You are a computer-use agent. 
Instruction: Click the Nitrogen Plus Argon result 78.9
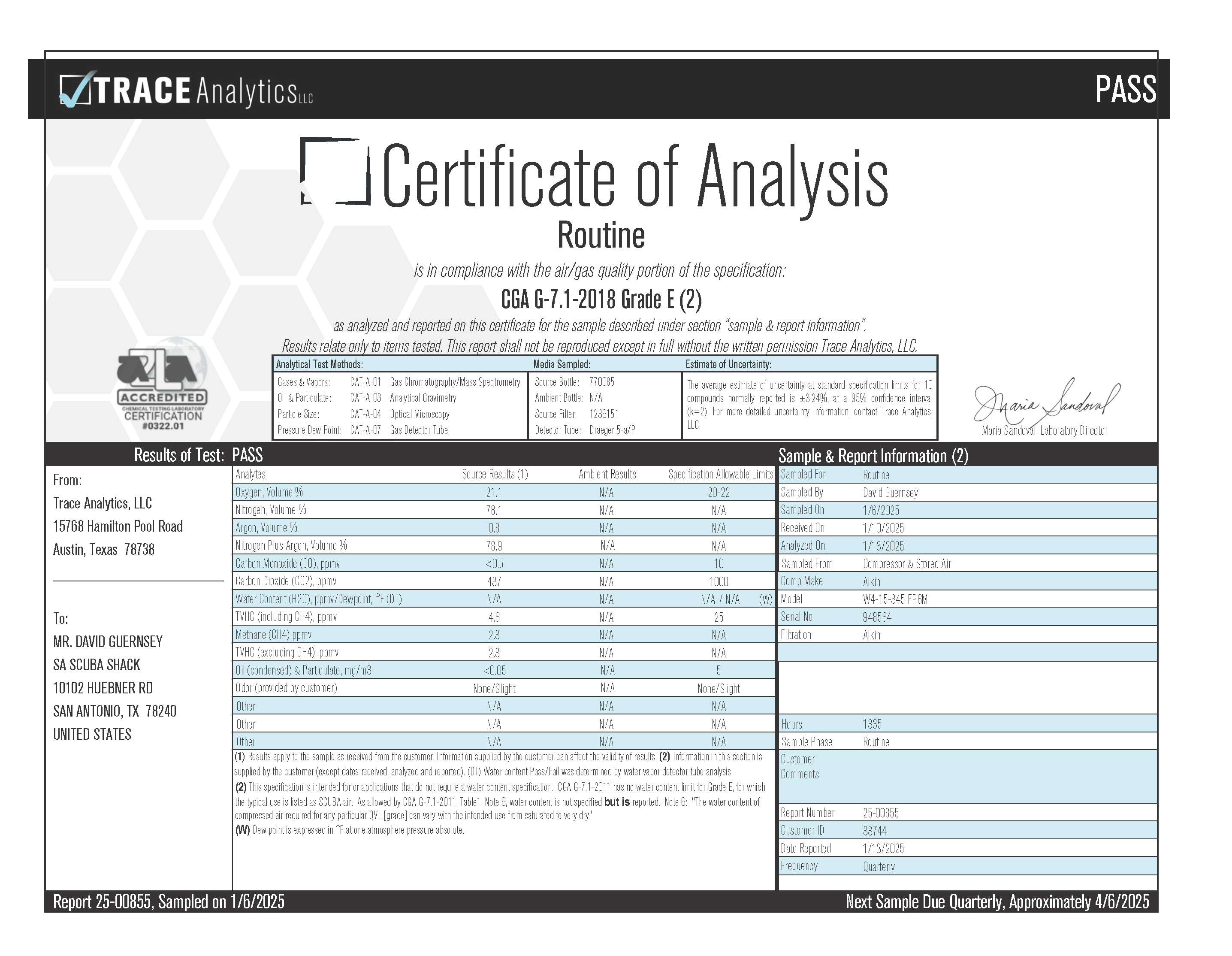pyautogui.click(x=494, y=546)
